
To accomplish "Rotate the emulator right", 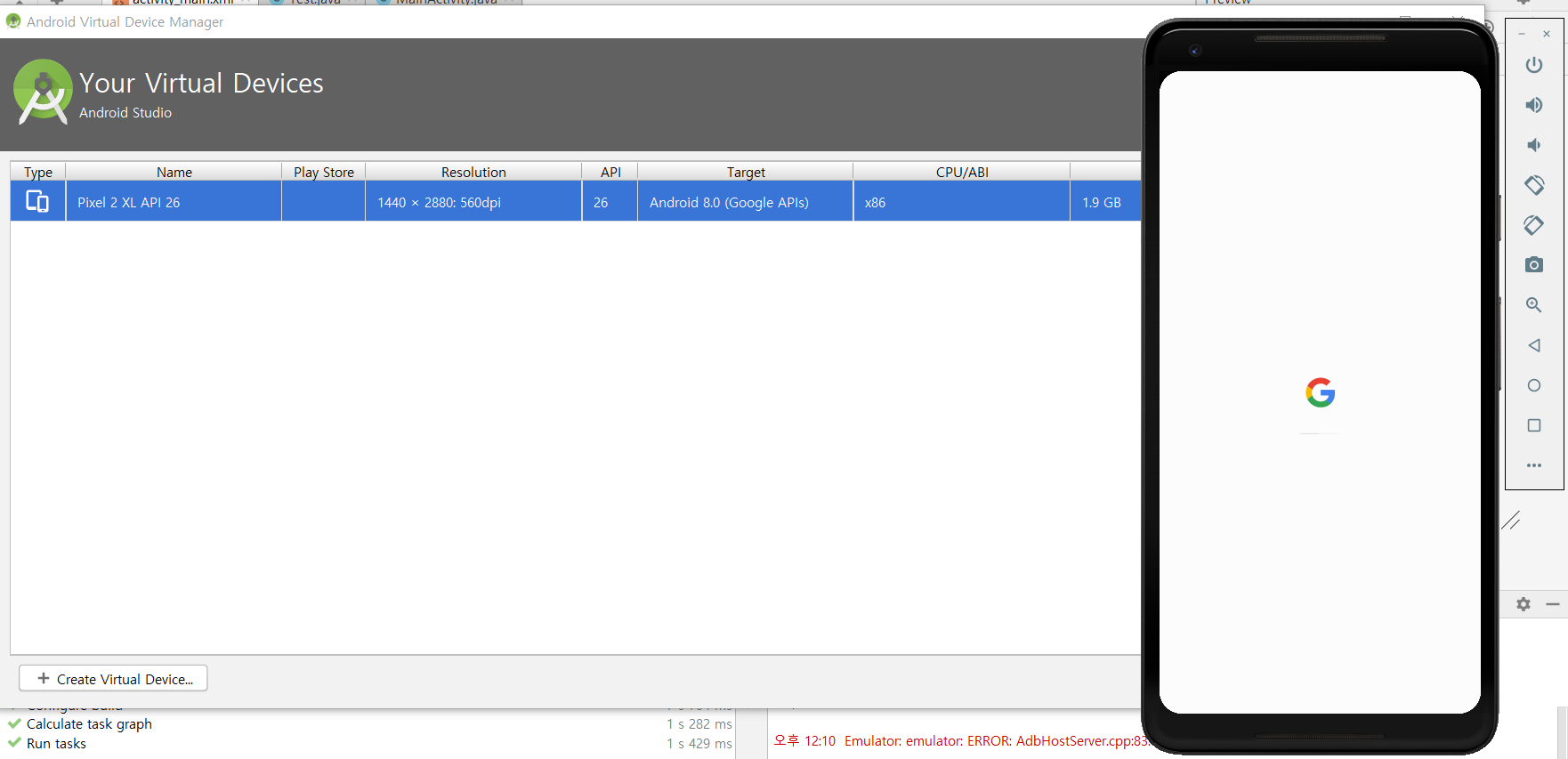I will click(1534, 225).
